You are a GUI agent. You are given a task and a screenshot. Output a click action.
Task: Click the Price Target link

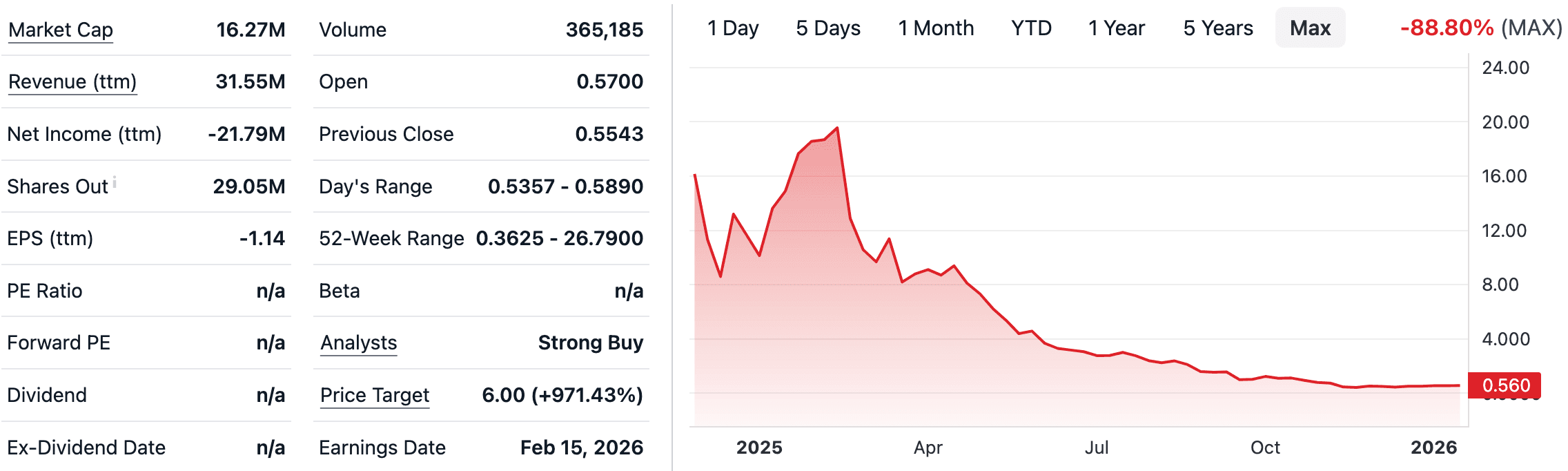click(374, 395)
